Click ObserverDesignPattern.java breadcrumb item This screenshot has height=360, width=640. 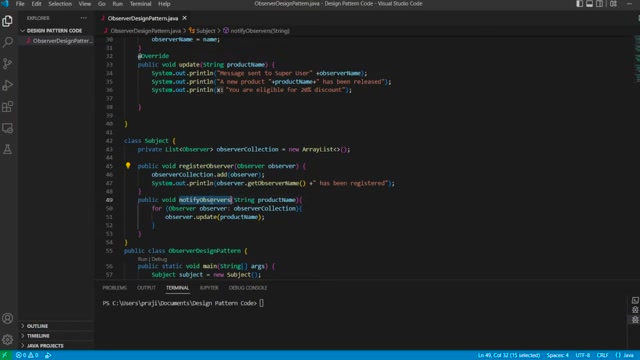(x=146, y=31)
